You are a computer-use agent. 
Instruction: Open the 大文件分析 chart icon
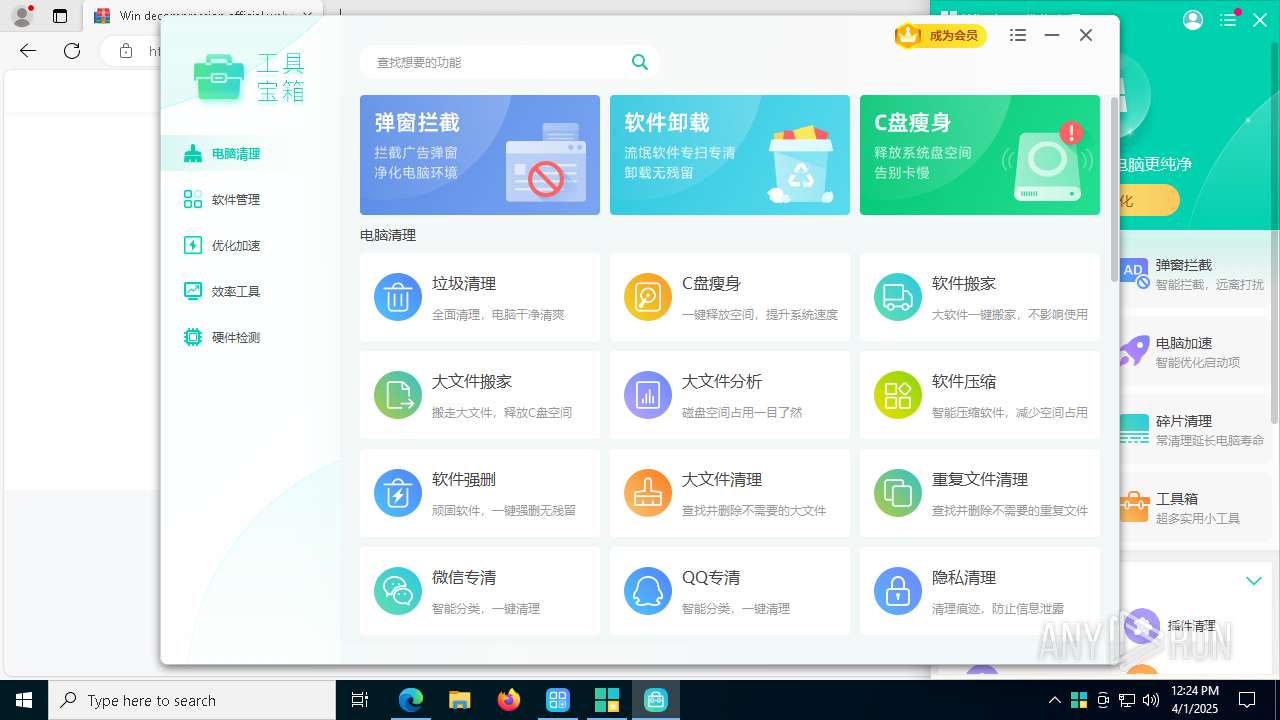tap(648, 395)
